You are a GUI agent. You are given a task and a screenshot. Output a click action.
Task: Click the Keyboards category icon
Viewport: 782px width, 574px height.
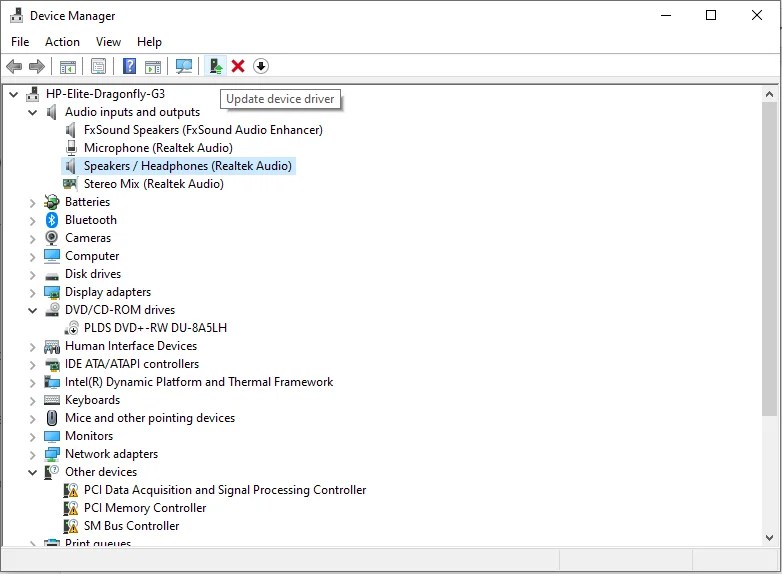[x=52, y=400]
